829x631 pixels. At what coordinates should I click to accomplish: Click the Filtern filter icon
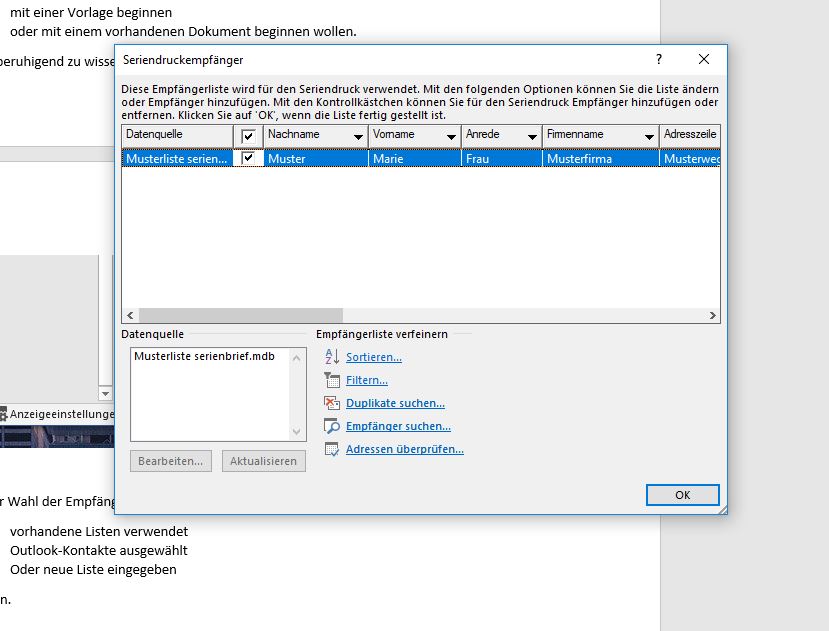pos(332,380)
